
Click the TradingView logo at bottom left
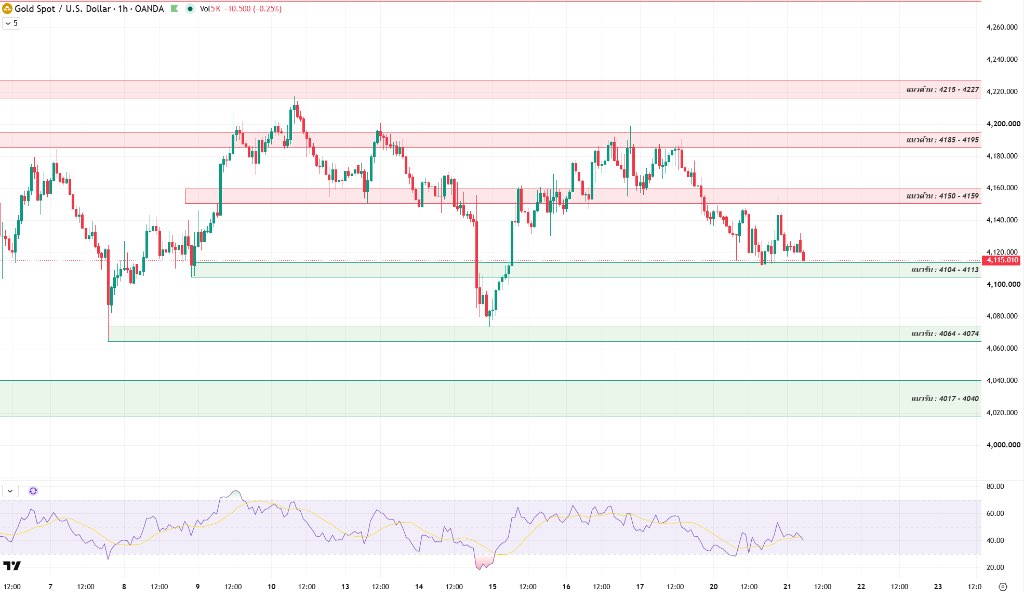[x=12, y=565]
